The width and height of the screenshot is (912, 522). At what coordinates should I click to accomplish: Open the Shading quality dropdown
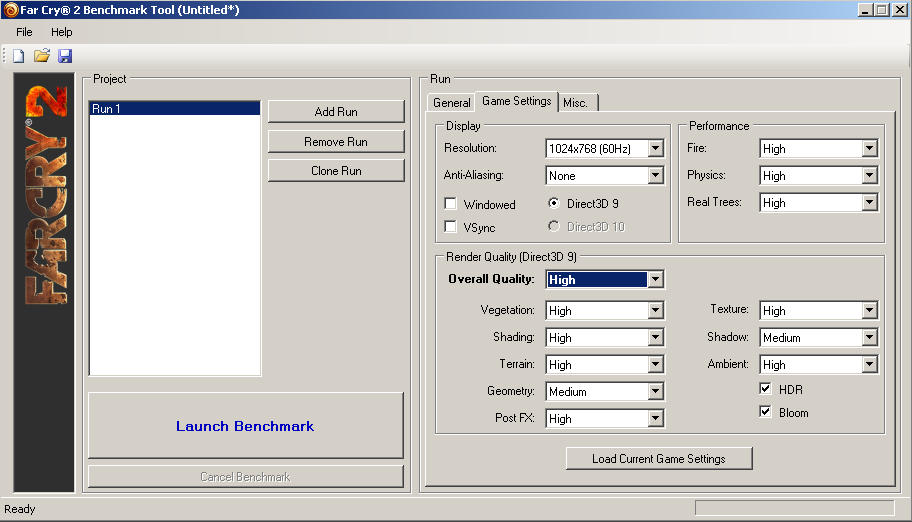(605, 338)
